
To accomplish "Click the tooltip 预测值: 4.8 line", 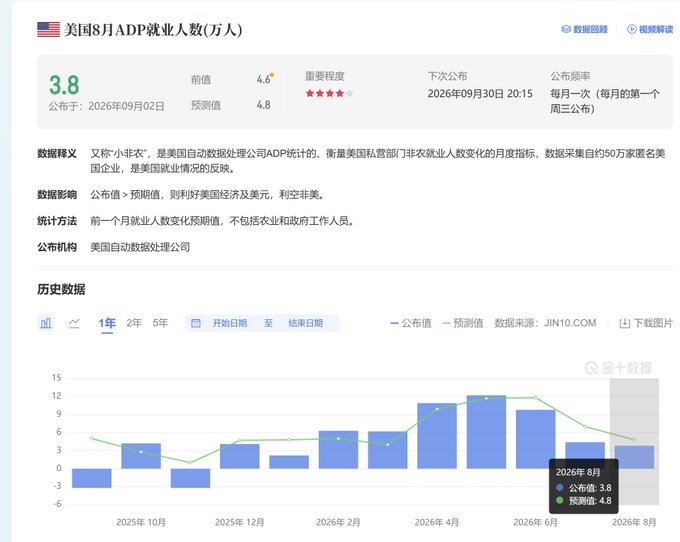I will [x=584, y=501].
